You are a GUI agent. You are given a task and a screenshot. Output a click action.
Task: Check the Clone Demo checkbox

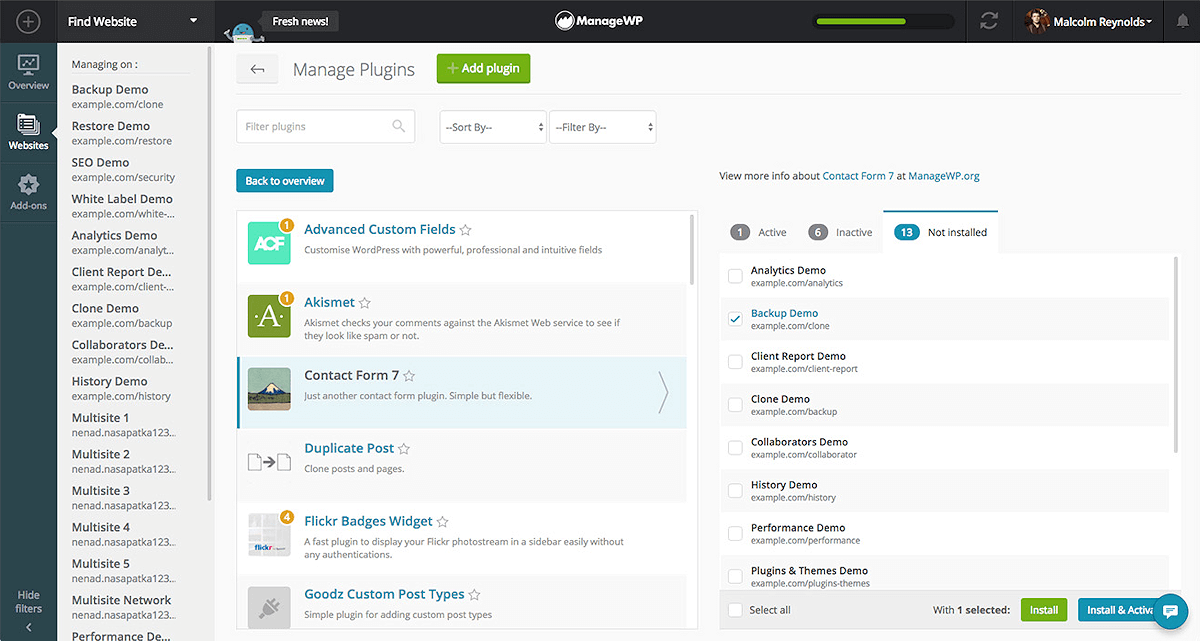pyautogui.click(x=735, y=405)
